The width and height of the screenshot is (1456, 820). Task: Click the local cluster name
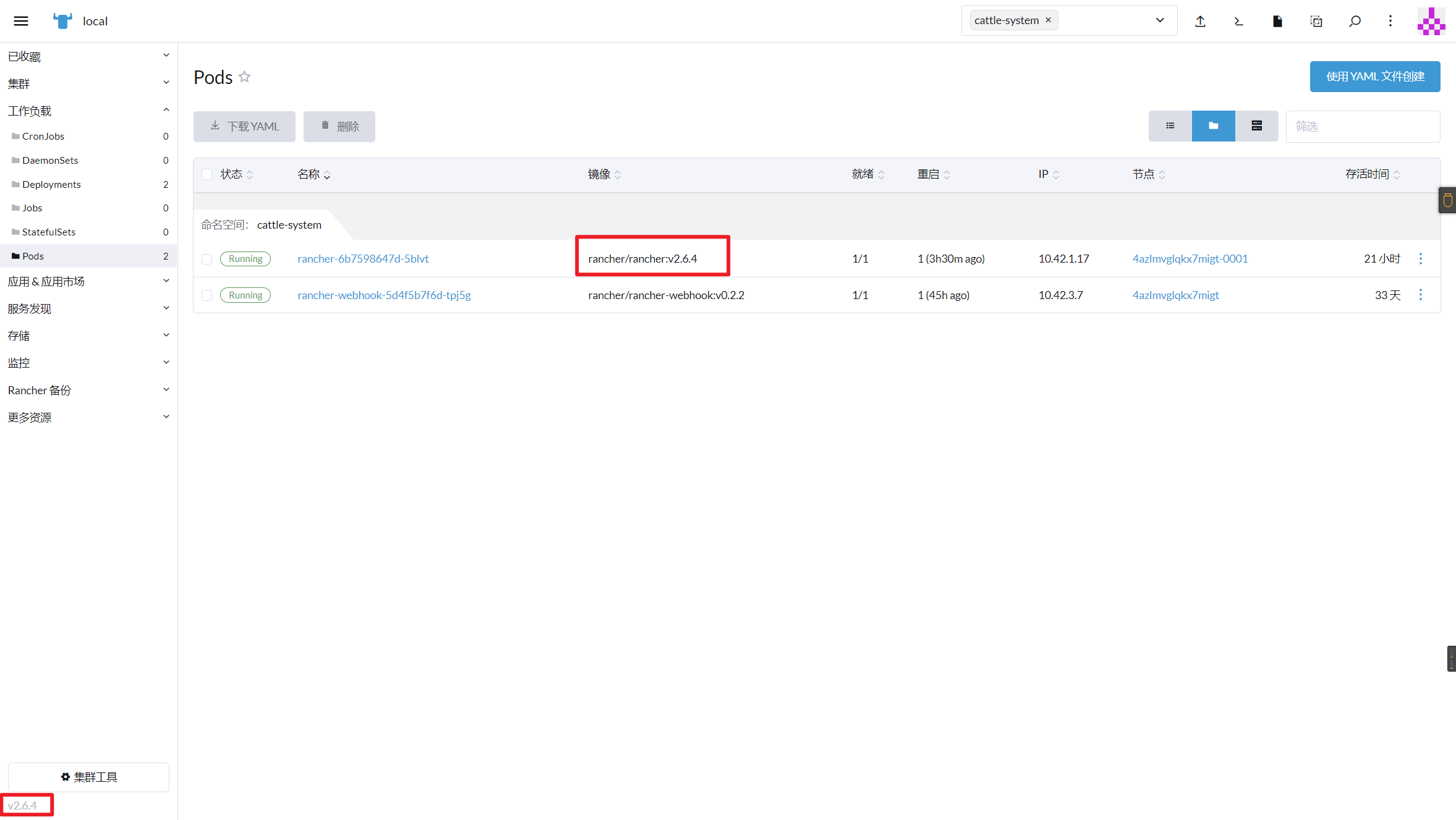[x=95, y=21]
